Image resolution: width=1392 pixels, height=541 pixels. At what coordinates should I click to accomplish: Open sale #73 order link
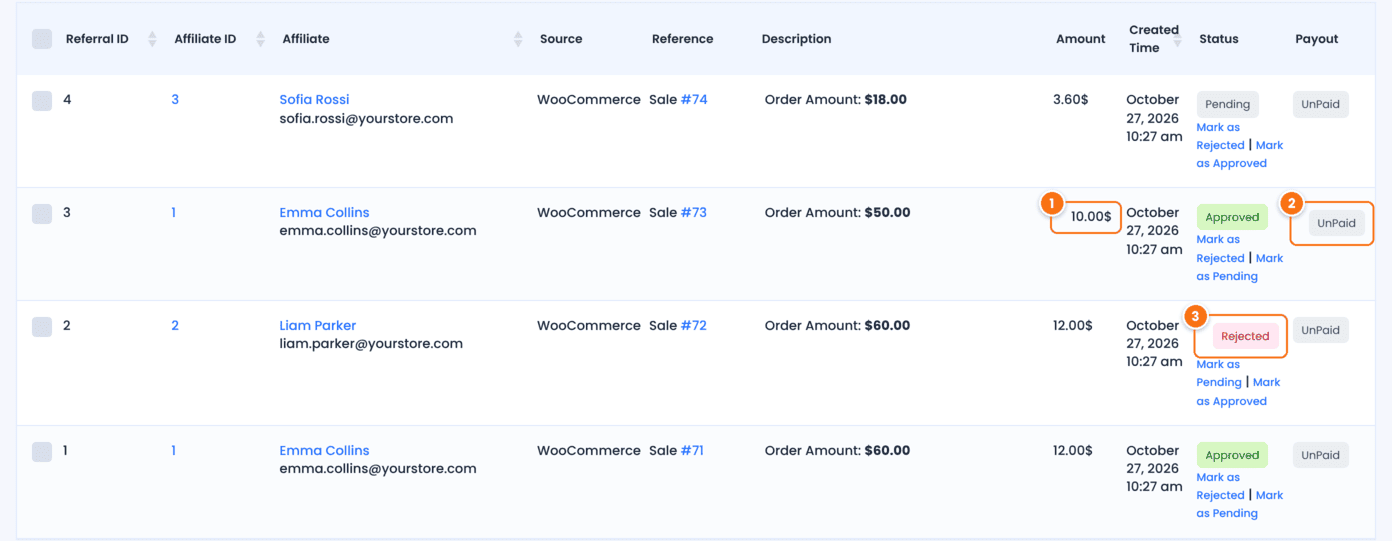click(x=694, y=212)
